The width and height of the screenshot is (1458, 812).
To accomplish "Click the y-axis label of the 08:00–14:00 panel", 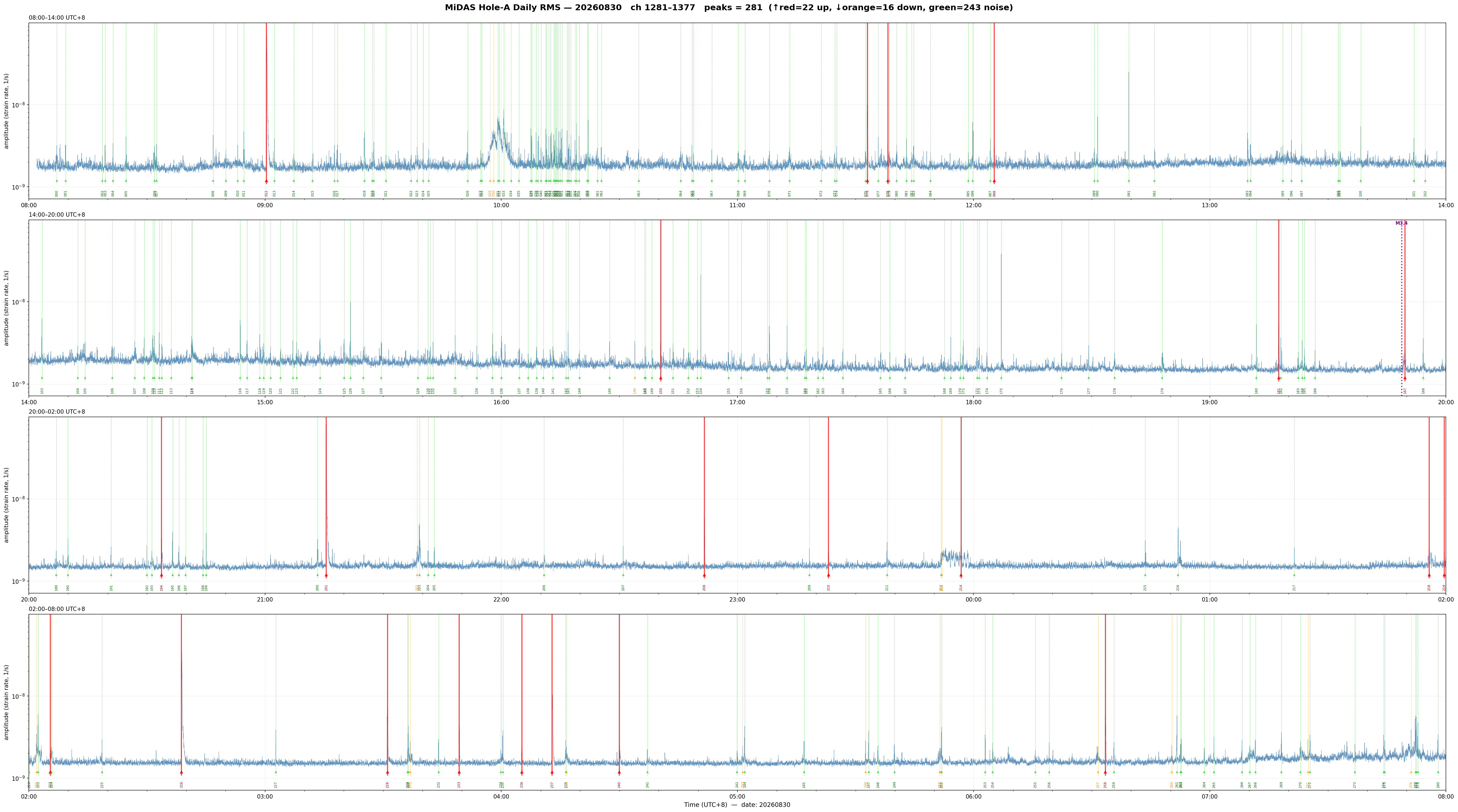I will point(7,111).
